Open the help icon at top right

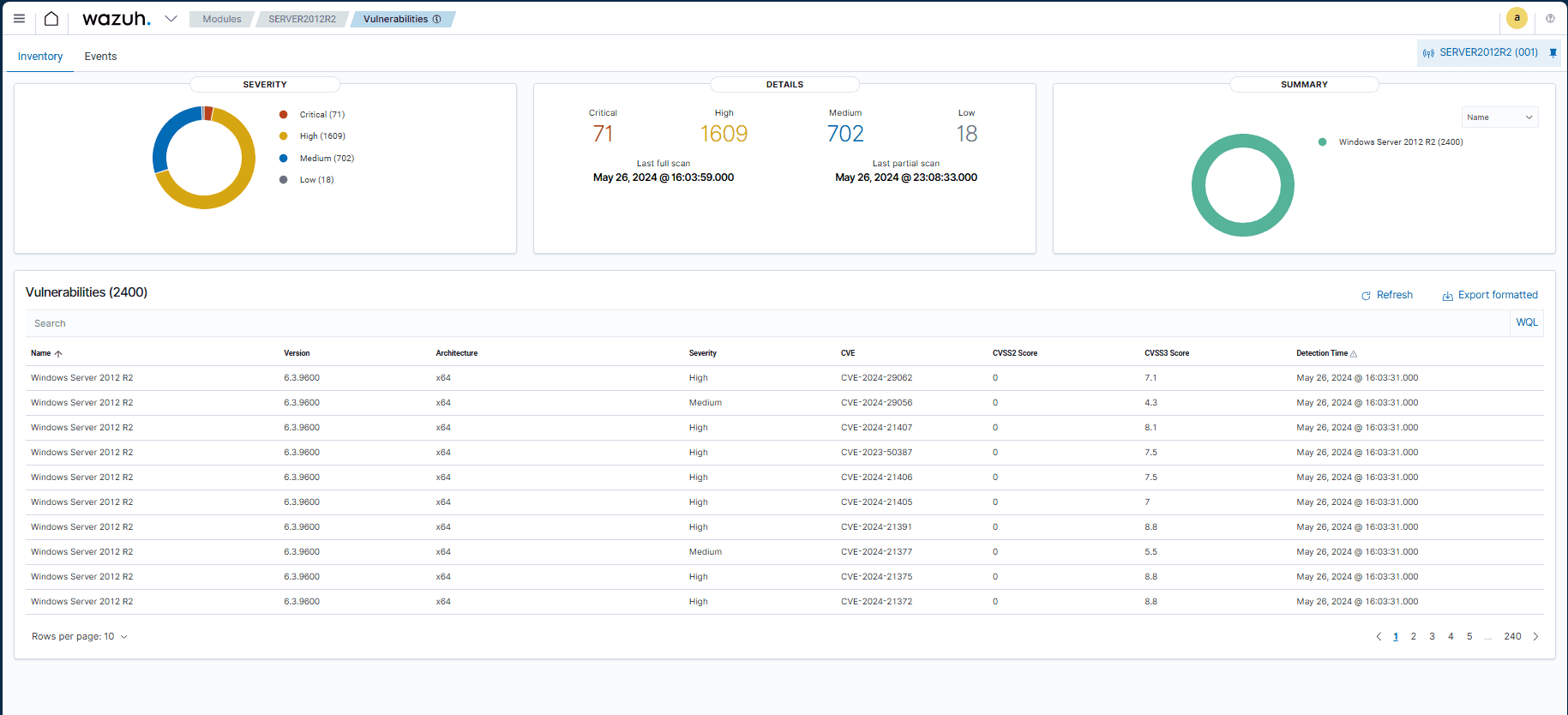point(1550,18)
